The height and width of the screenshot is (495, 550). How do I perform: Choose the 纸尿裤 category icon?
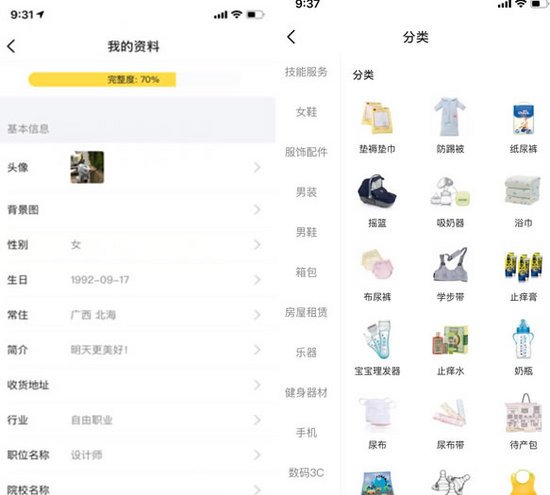tap(523, 119)
